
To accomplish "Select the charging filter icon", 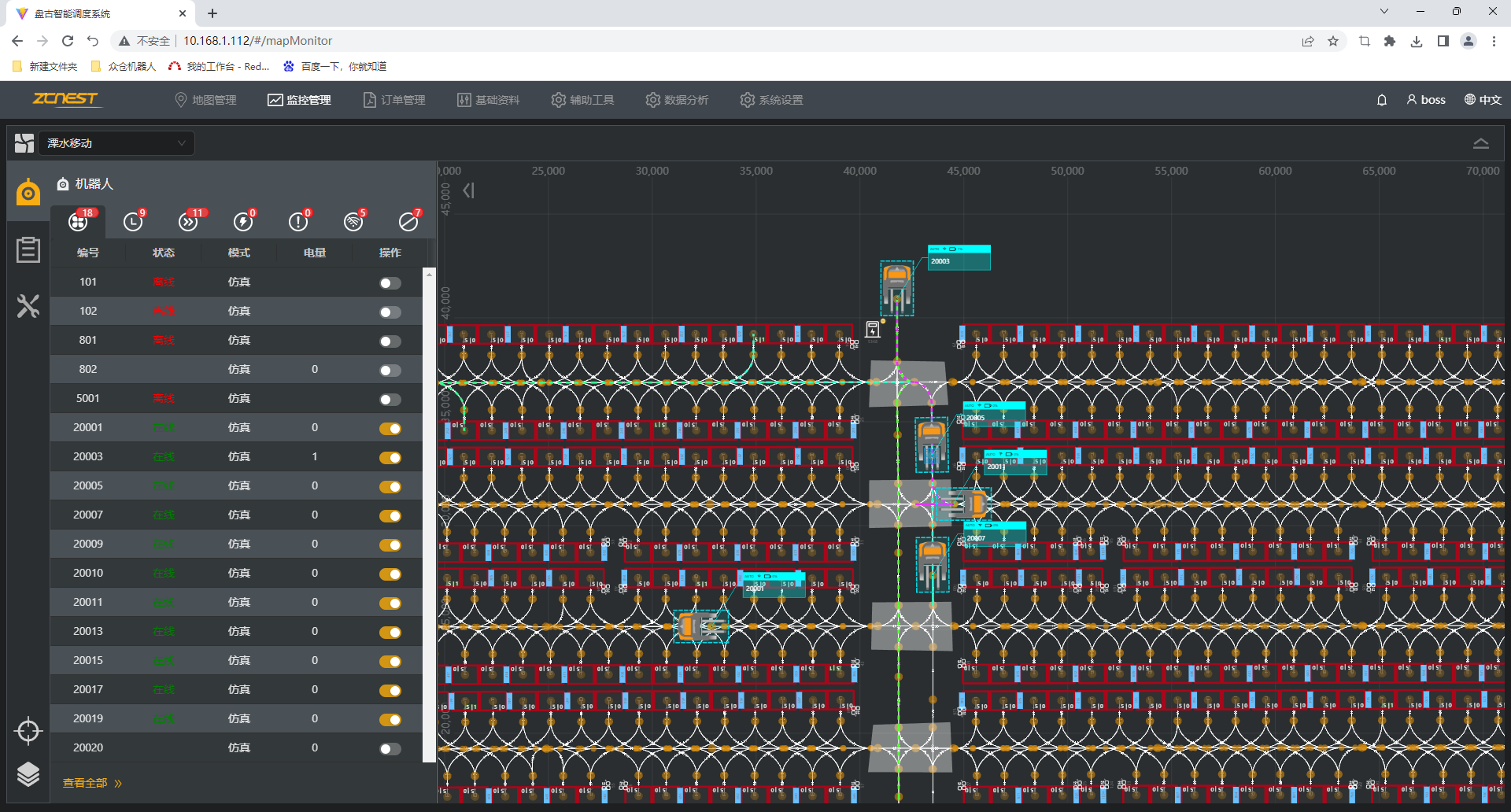I will pyautogui.click(x=243, y=221).
